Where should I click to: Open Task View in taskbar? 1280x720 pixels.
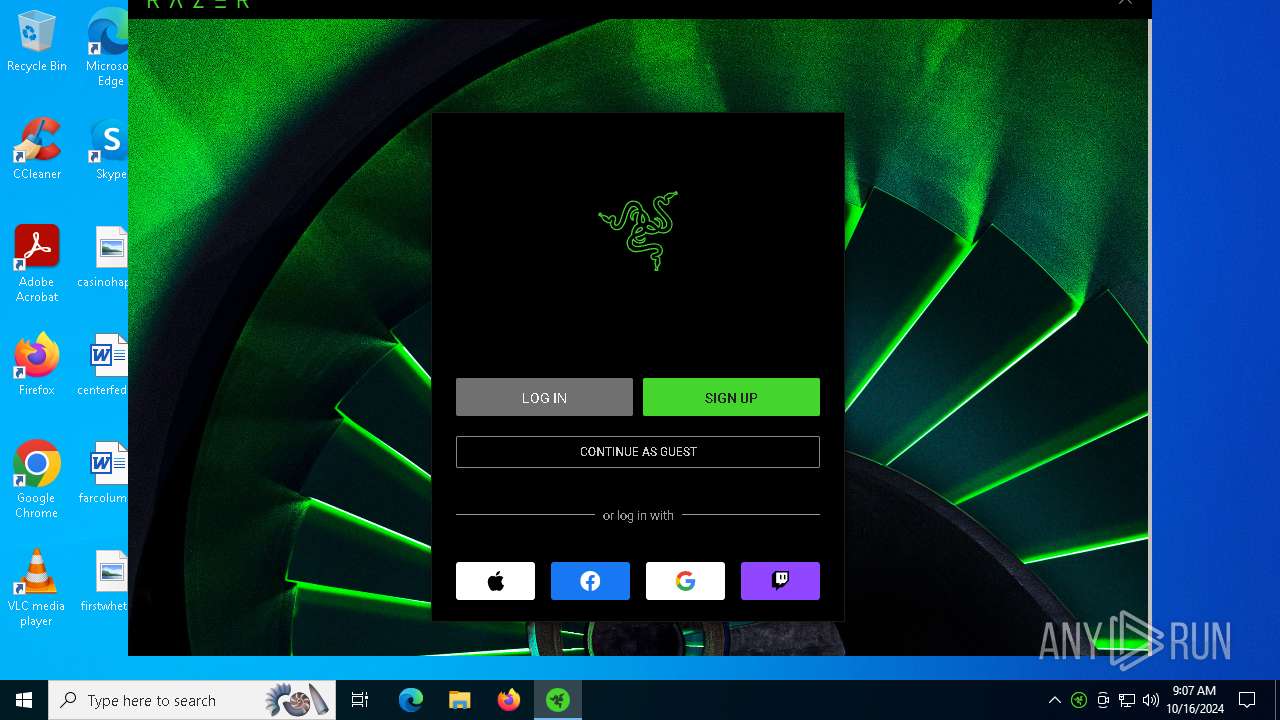pos(360,700)
